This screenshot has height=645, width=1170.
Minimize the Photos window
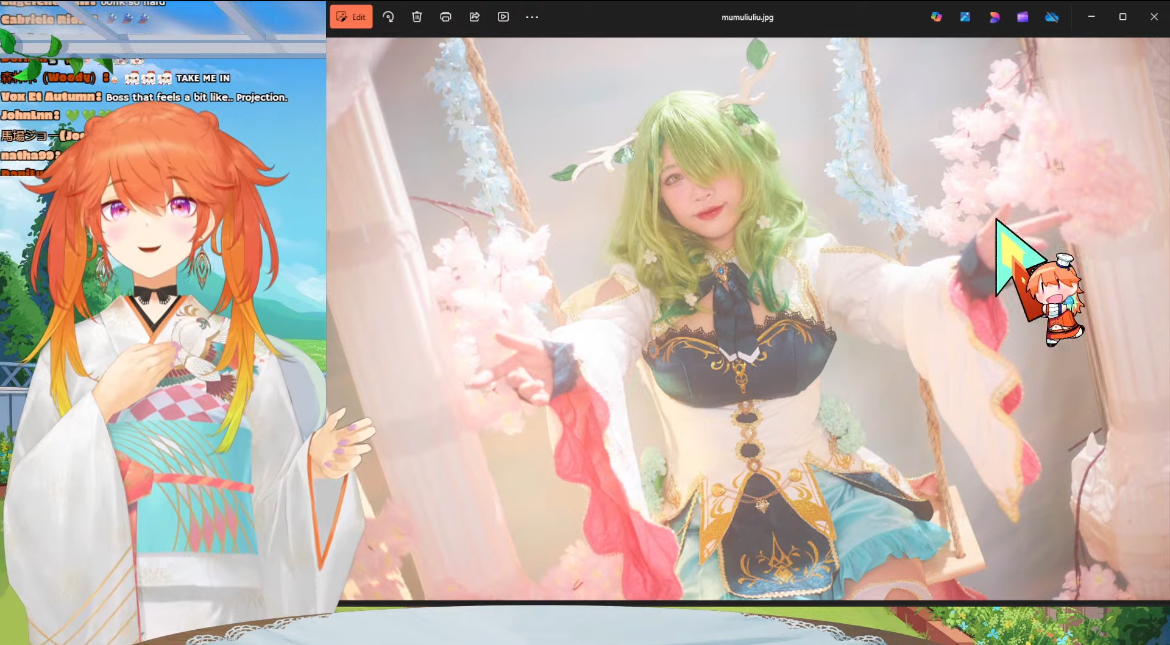pyautogui.click(x=1091, y=16)
